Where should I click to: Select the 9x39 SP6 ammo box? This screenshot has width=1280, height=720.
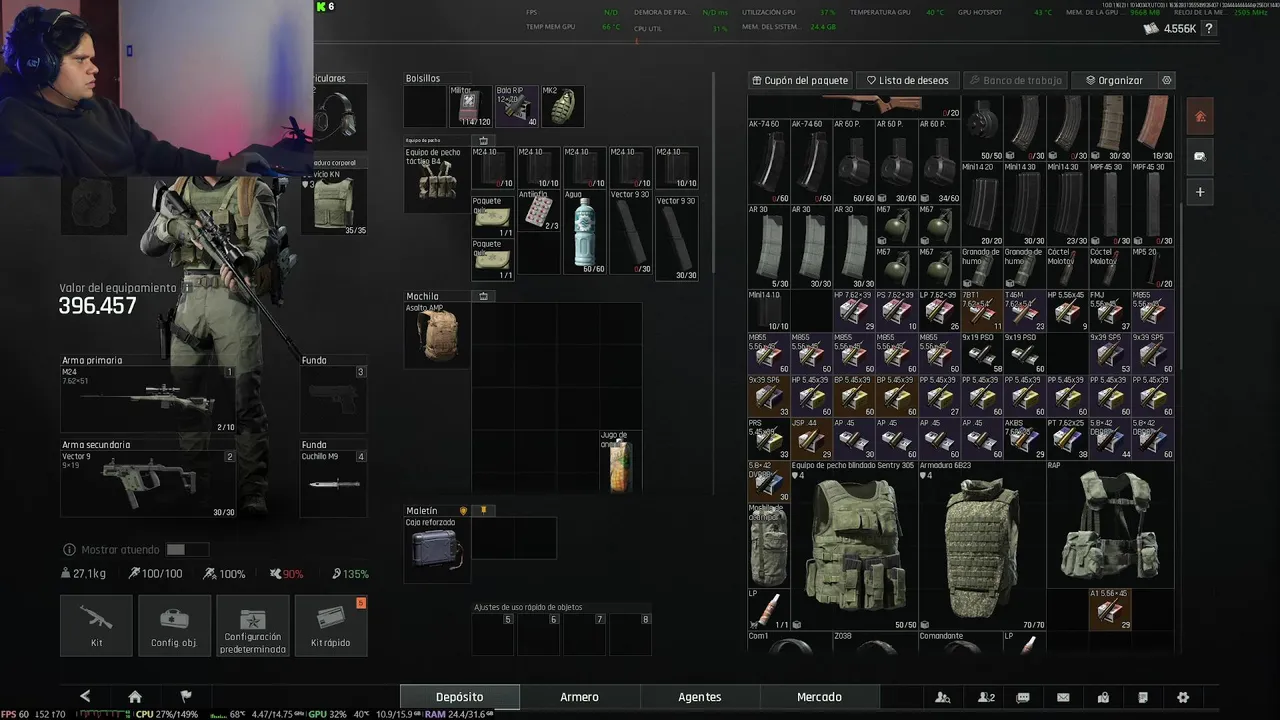click(768, 396)
